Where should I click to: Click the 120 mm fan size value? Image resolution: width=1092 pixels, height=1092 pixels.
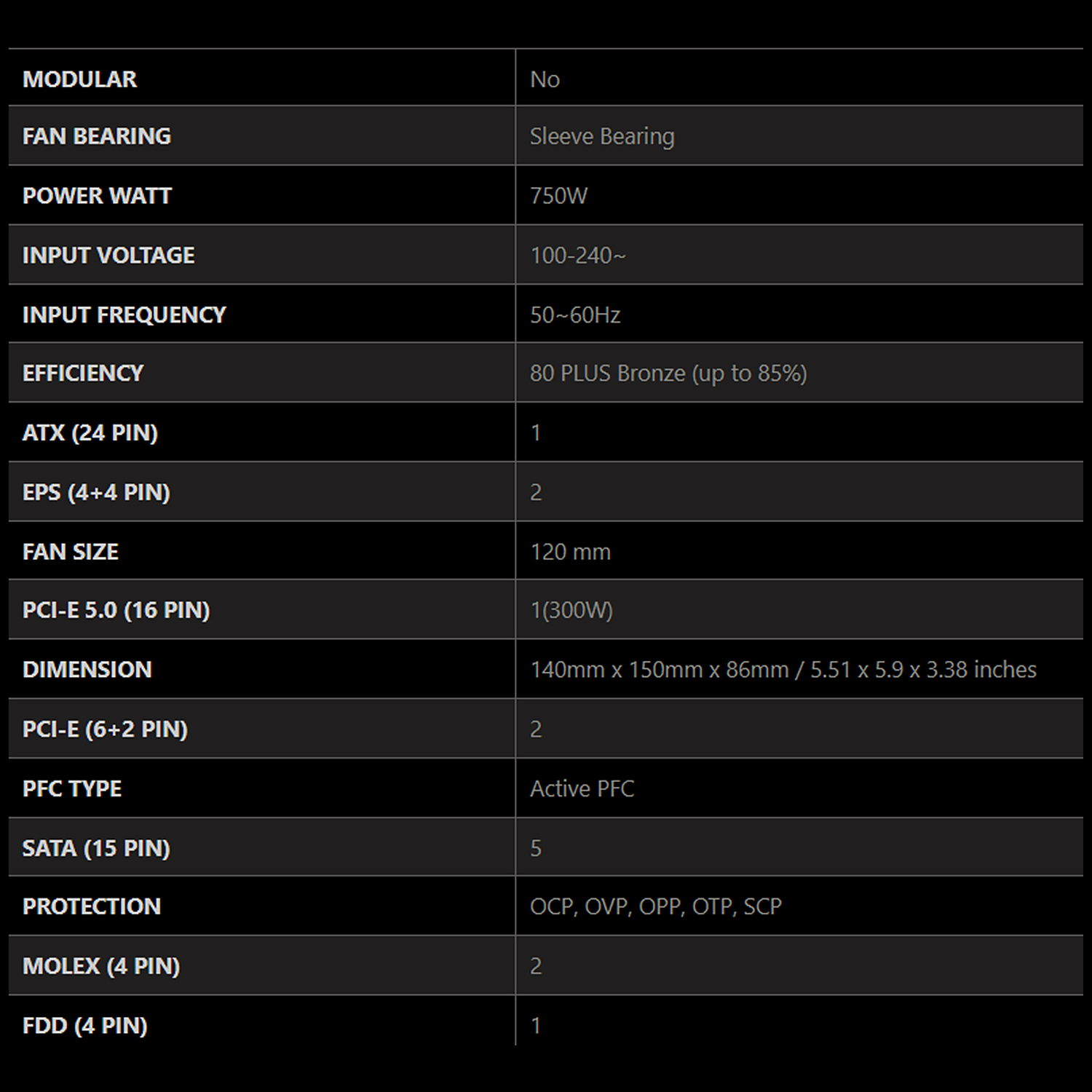tap(570, 552)
